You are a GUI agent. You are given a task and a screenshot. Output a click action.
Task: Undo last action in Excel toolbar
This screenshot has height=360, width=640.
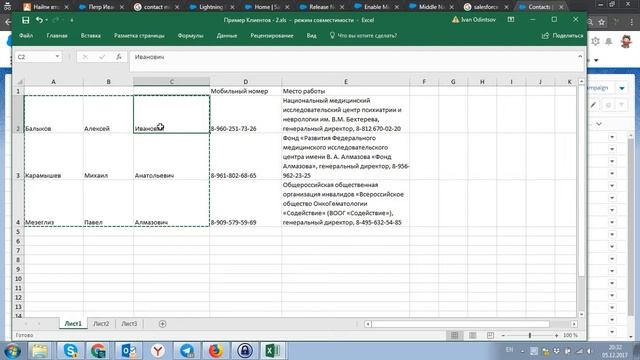tap(39, 20)
